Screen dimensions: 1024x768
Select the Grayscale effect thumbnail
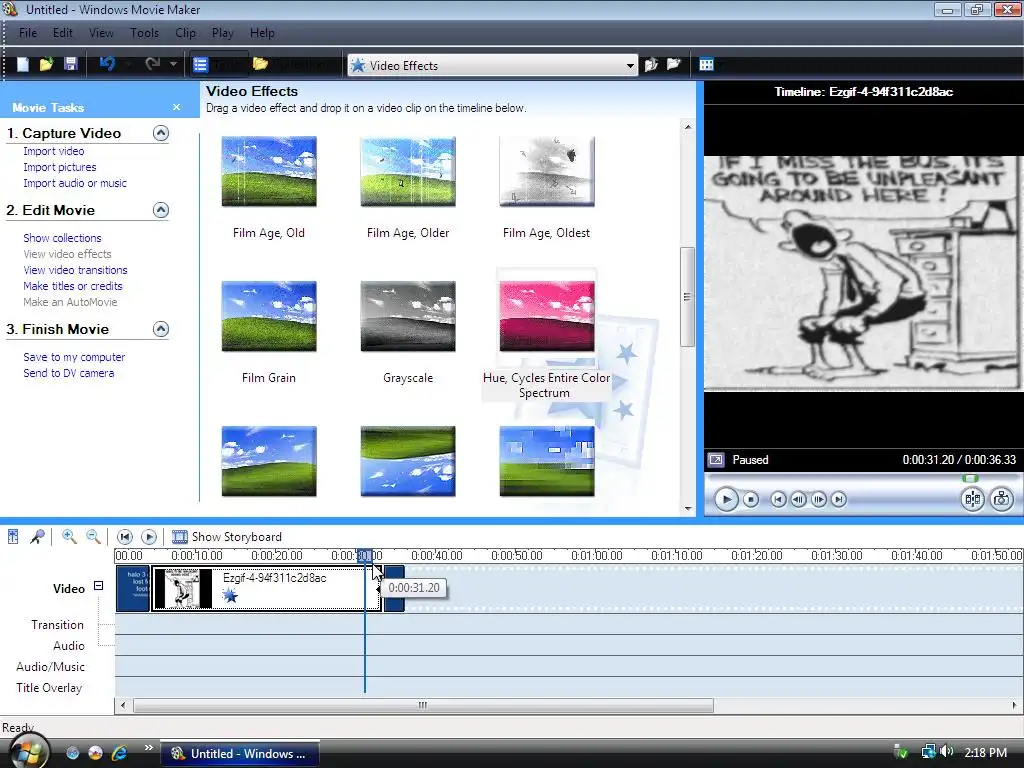[408, 316]
